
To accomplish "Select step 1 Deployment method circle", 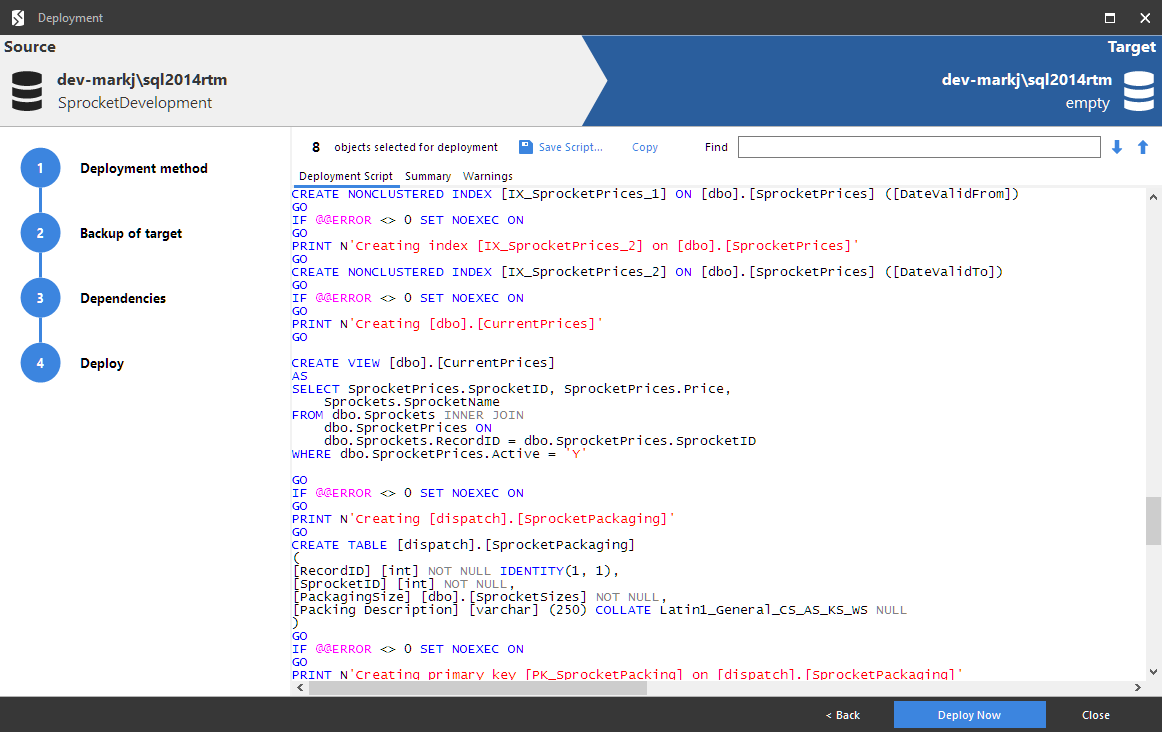I will pos(40,168).
